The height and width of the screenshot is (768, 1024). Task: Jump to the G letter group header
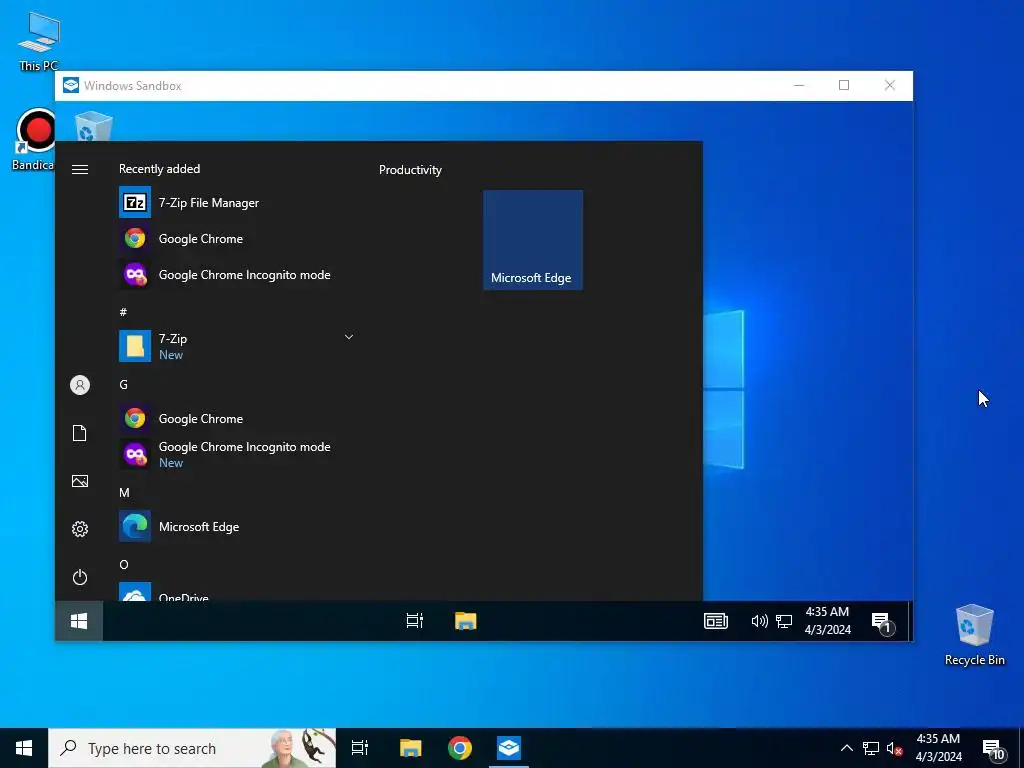coord(123,385)
